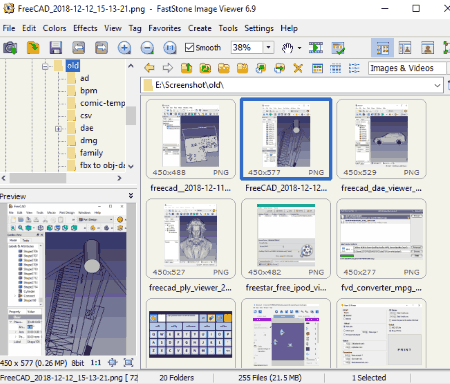450x384 pixels.
Task: Select the dmg folder in tree
Action: coord(89,141)
